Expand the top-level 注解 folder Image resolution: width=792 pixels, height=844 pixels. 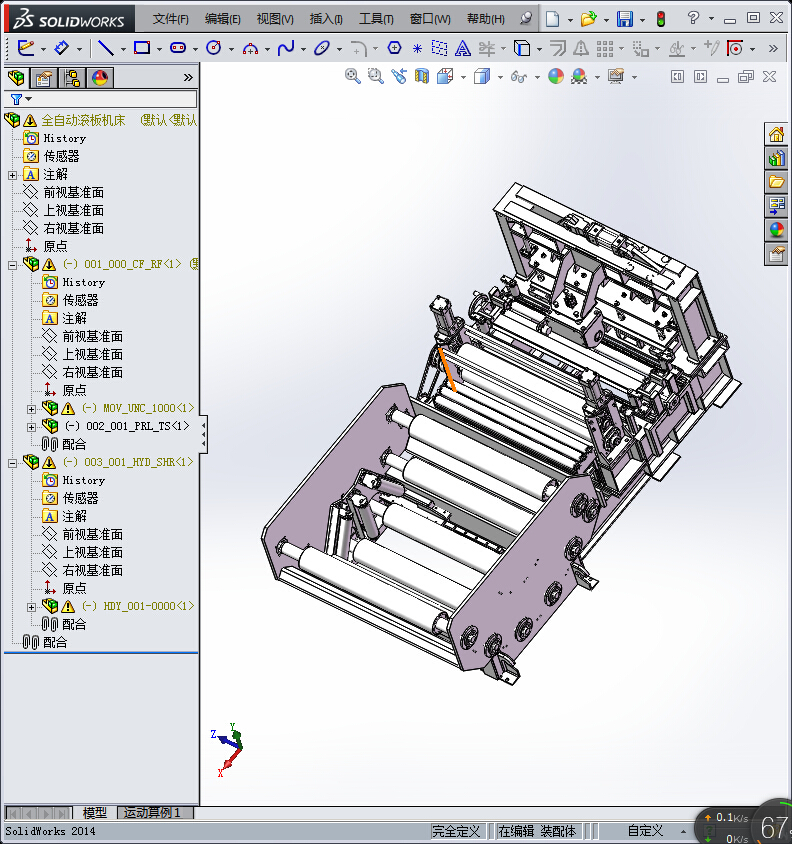12,175
